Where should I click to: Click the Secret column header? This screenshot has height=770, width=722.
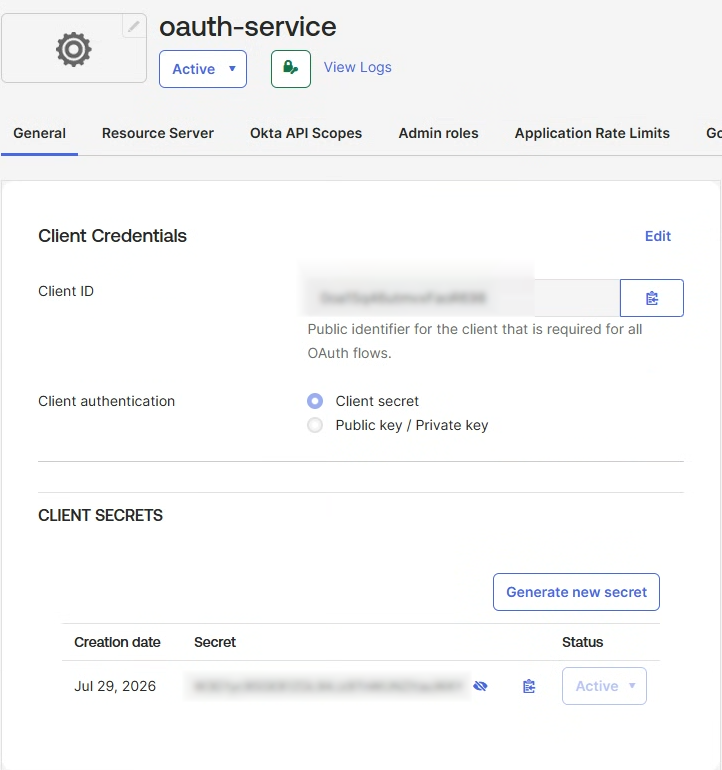pos(215,642)
